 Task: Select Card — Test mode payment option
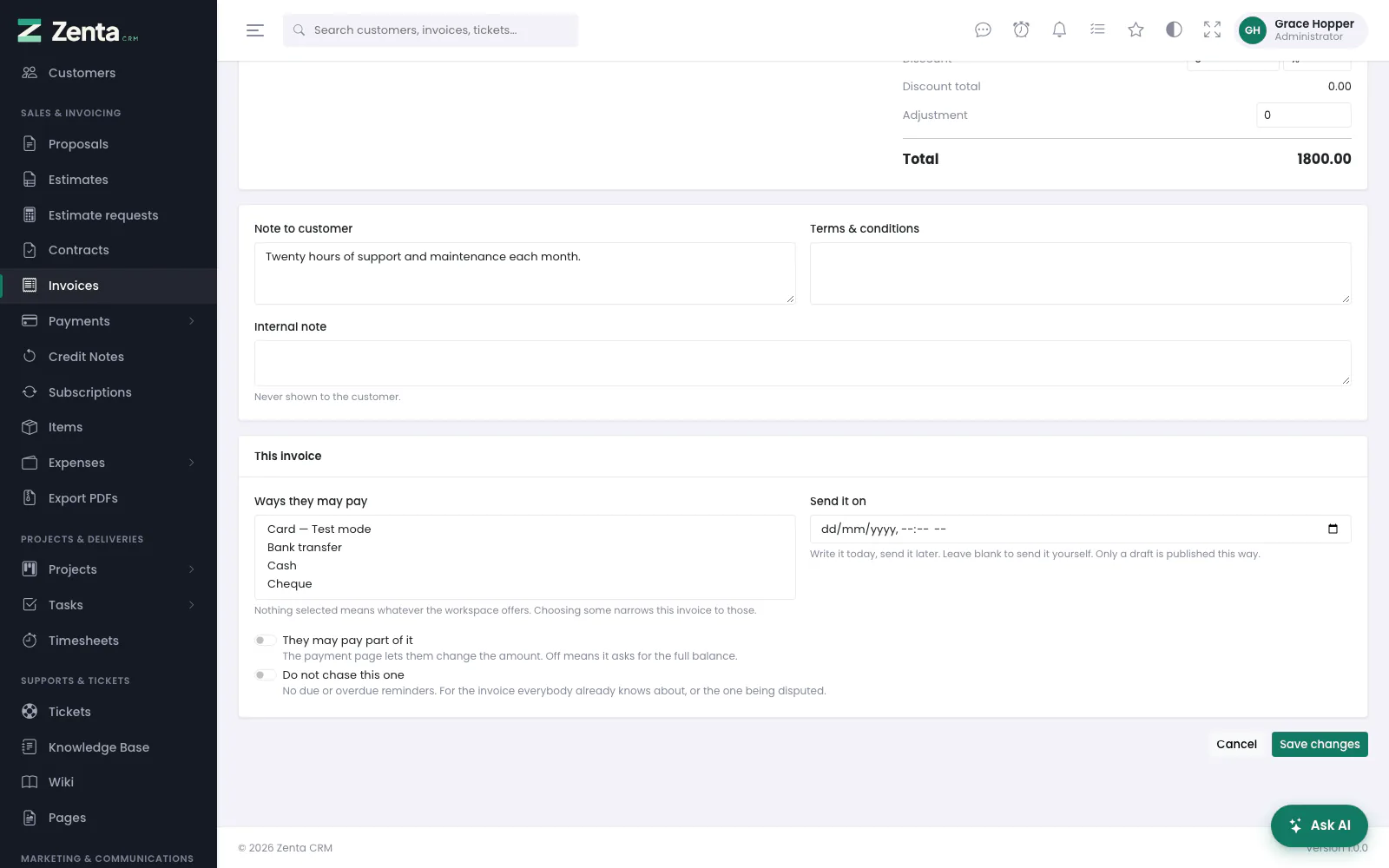point(524,529)
